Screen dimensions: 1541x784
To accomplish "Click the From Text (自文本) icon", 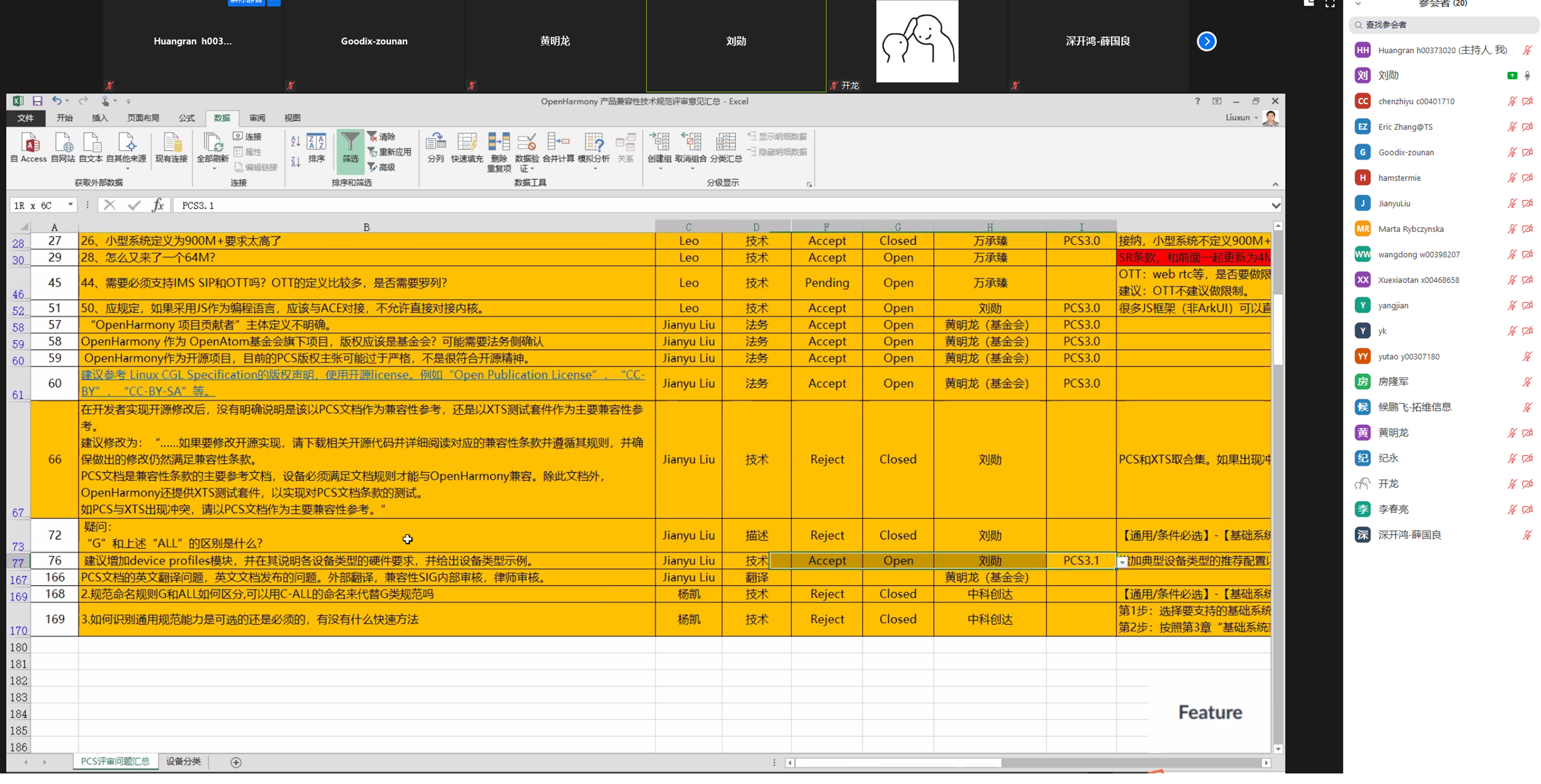I will [91, 147].
